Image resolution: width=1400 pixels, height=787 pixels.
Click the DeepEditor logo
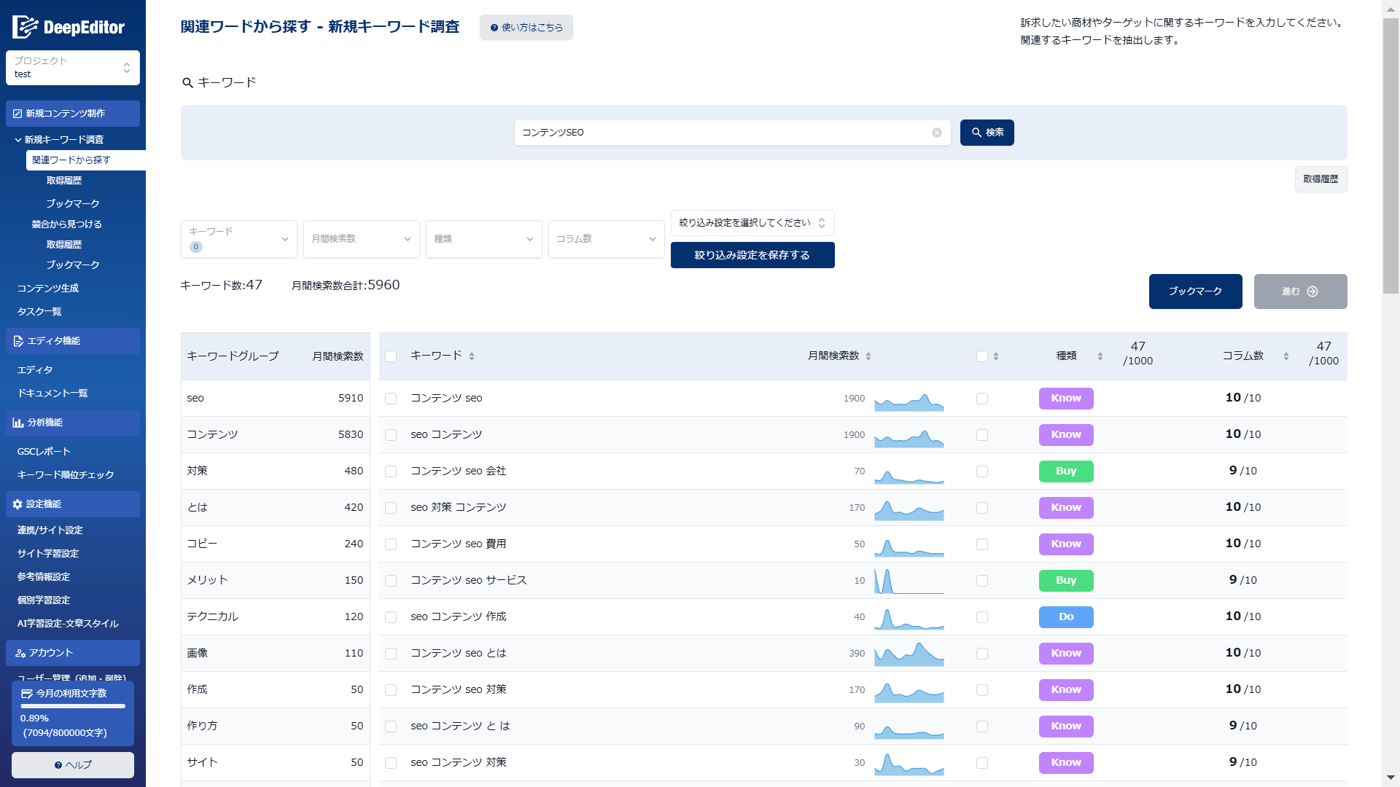coord(68,27)
